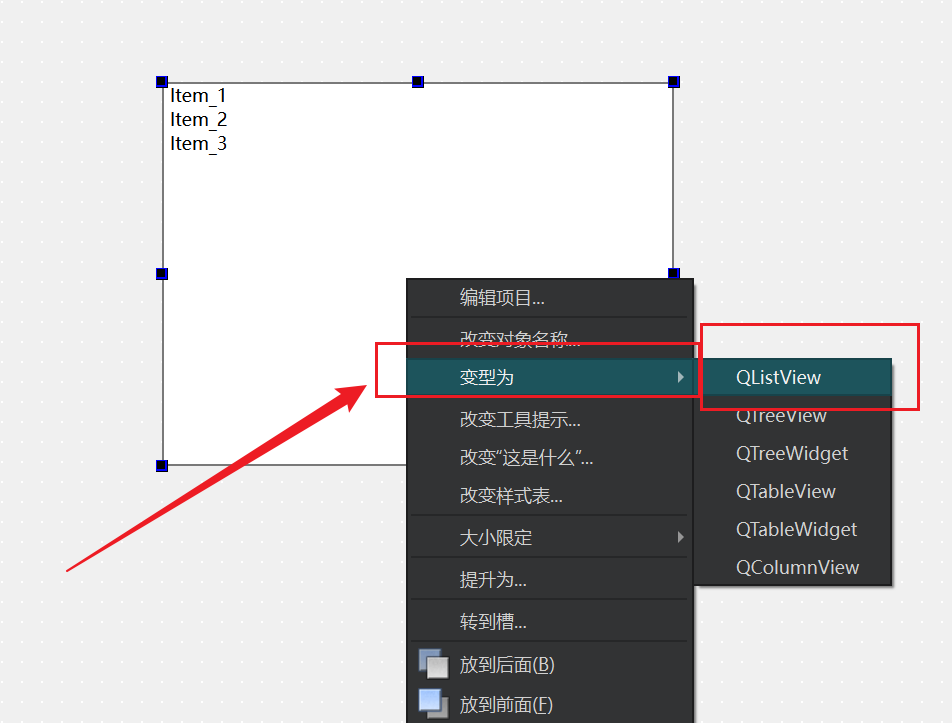Screen dimensions: 952x723
Task: Click the top-middle resize handle of the widget
Action: [x=418, y=82]
